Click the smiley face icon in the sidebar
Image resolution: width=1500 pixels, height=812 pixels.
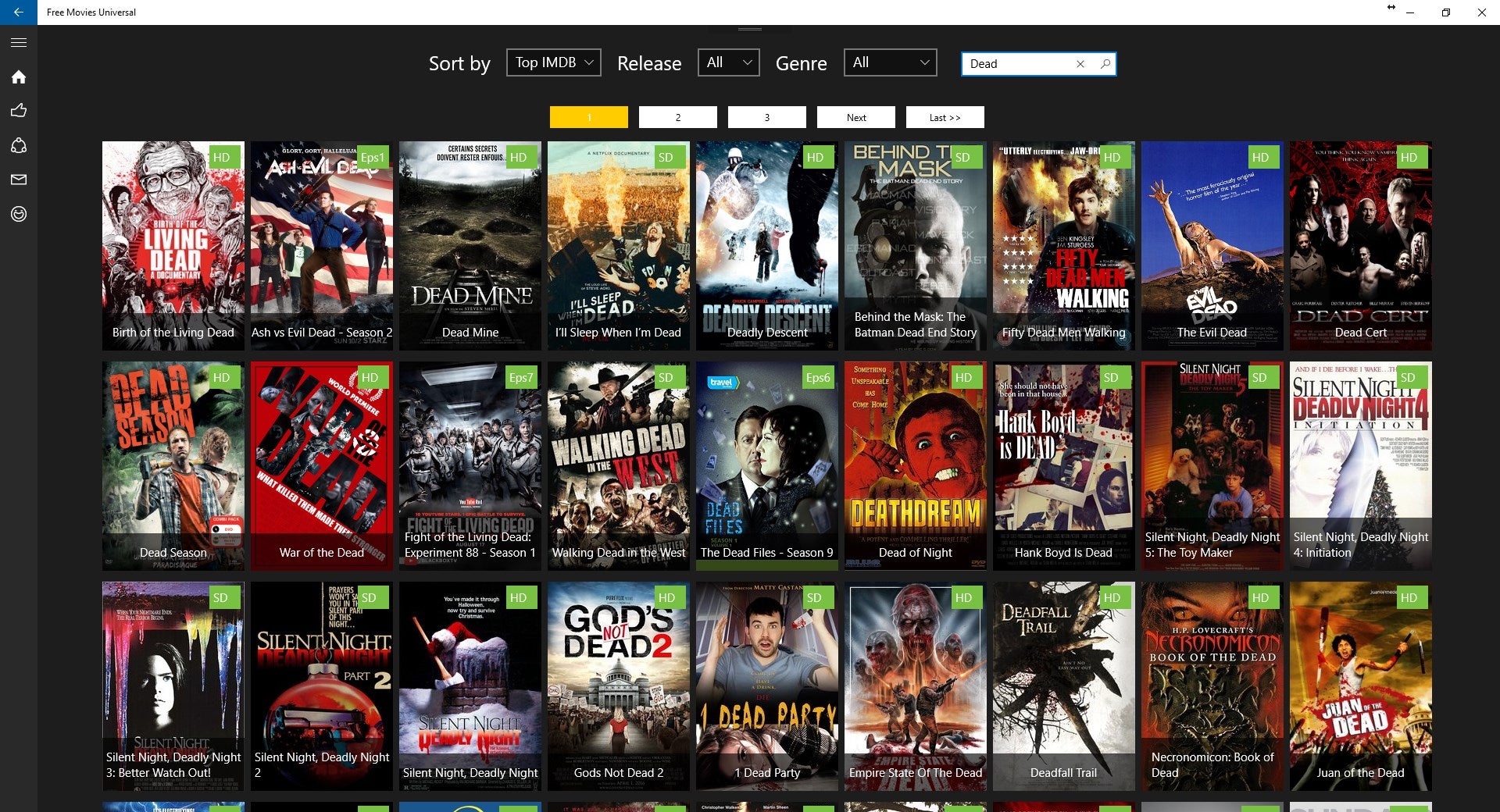tap(19, 214)
